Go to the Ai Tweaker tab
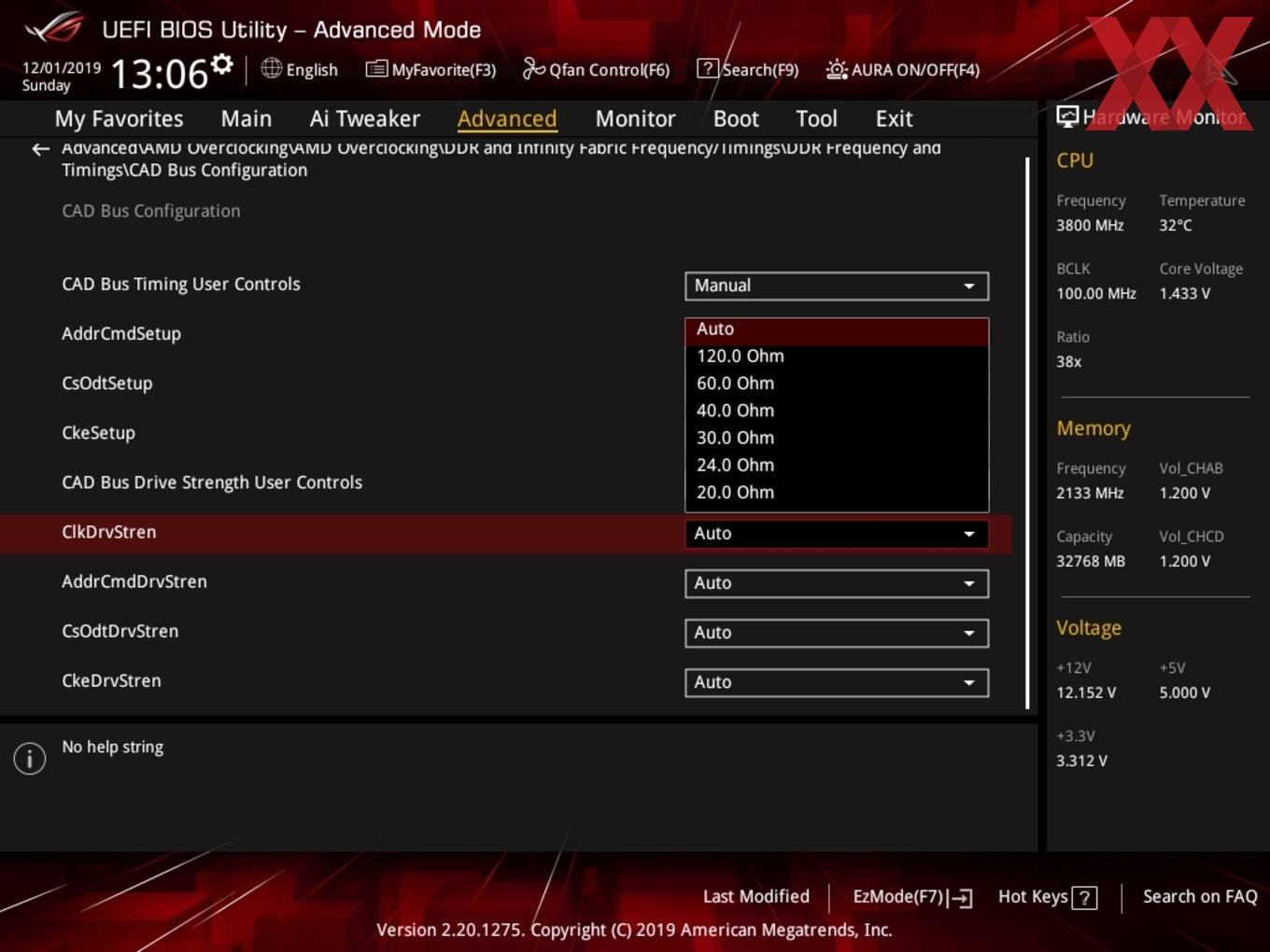The height and width of the screenshot is (952, 1270). pyautogui.click(x=365, y=119)
